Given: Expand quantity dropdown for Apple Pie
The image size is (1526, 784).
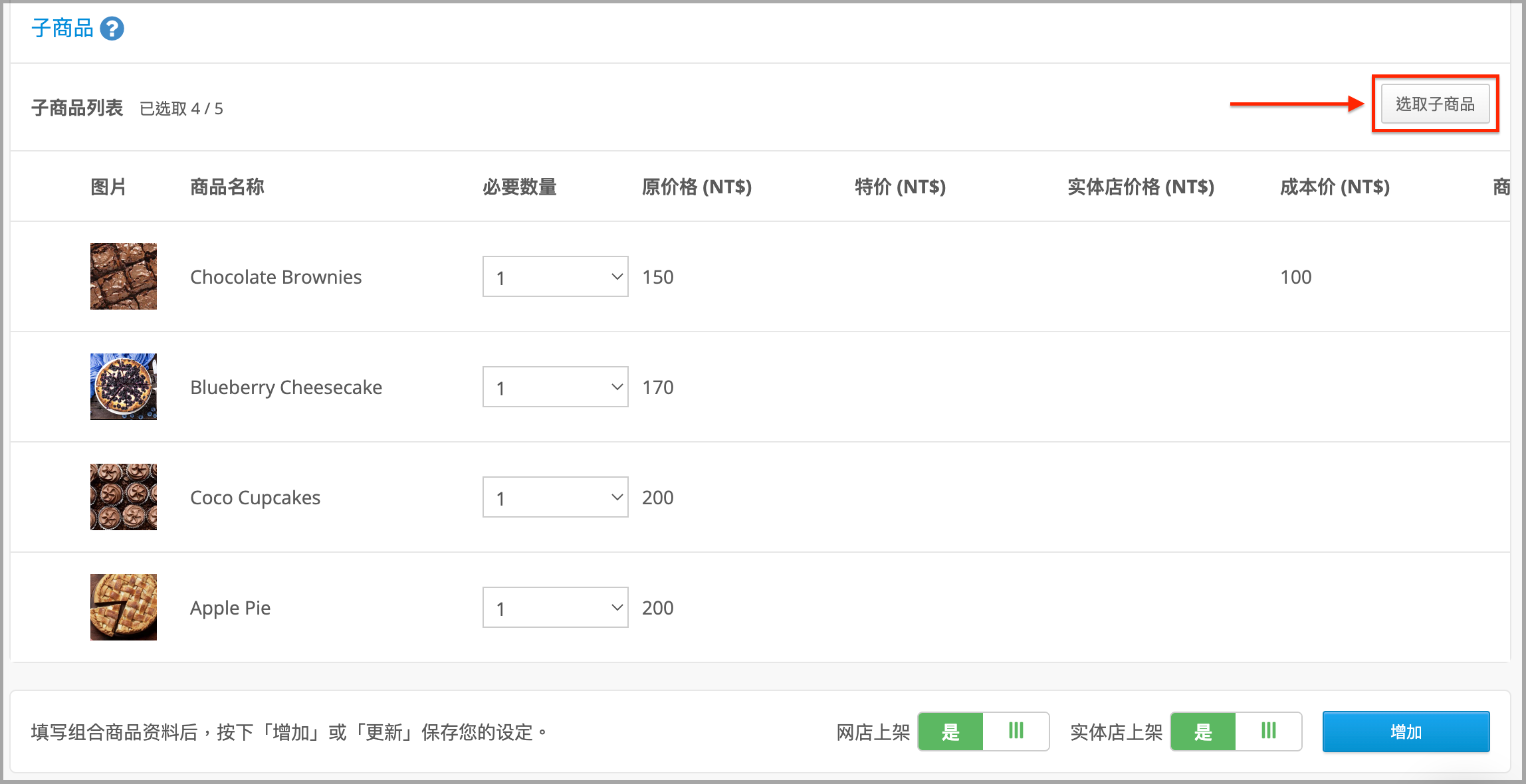Looking at the screenshot, I should (556, 607).
